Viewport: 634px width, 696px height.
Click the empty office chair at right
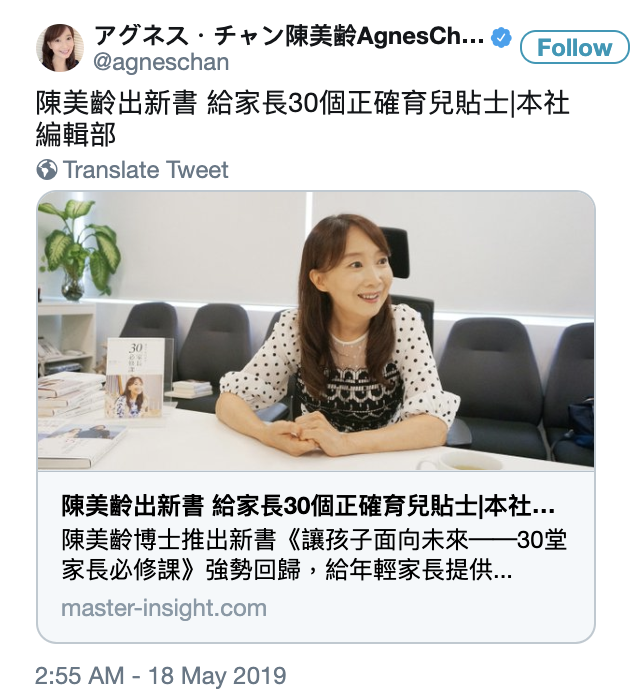point(493,386)
